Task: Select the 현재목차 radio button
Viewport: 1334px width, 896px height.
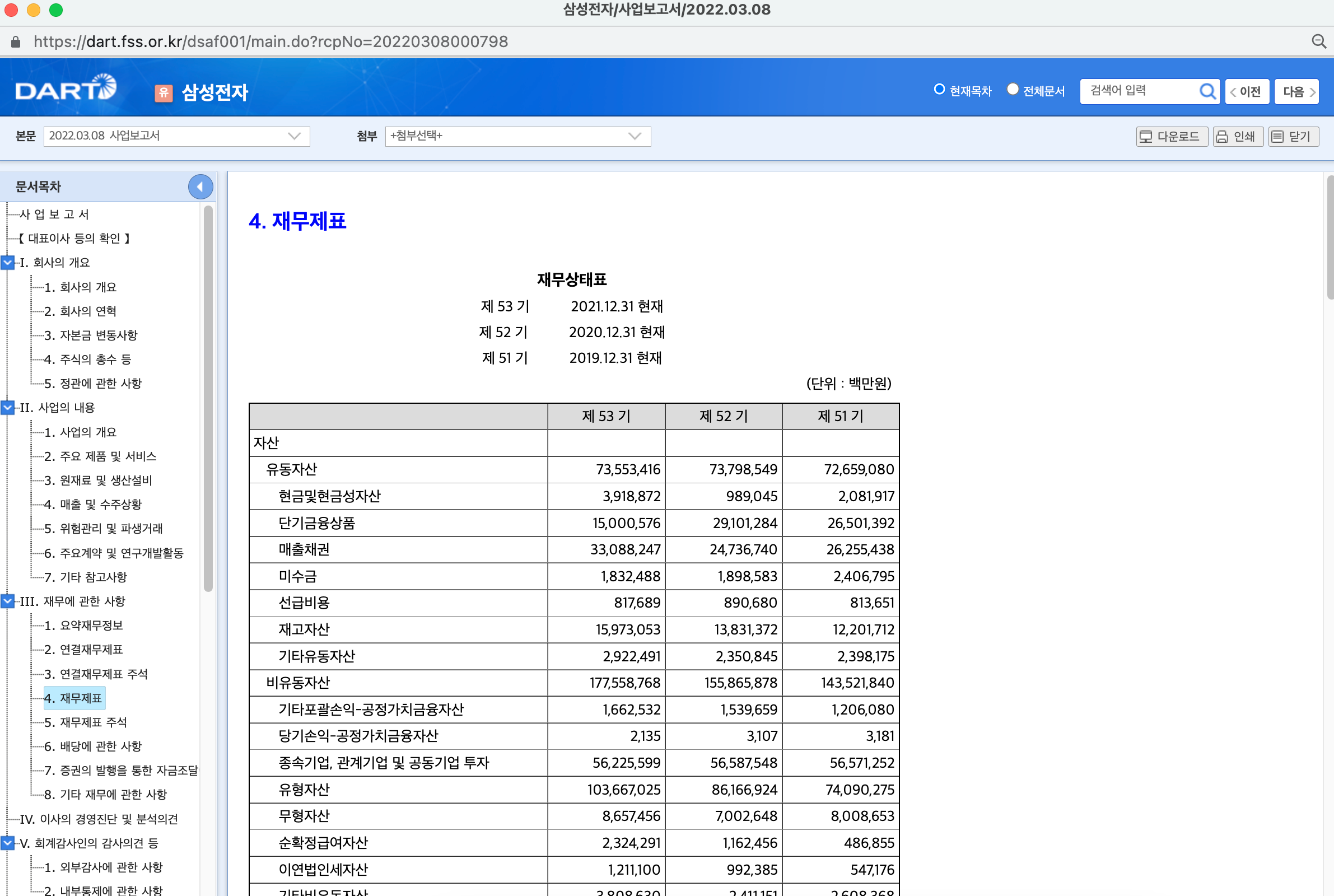Action: point(939,90)
